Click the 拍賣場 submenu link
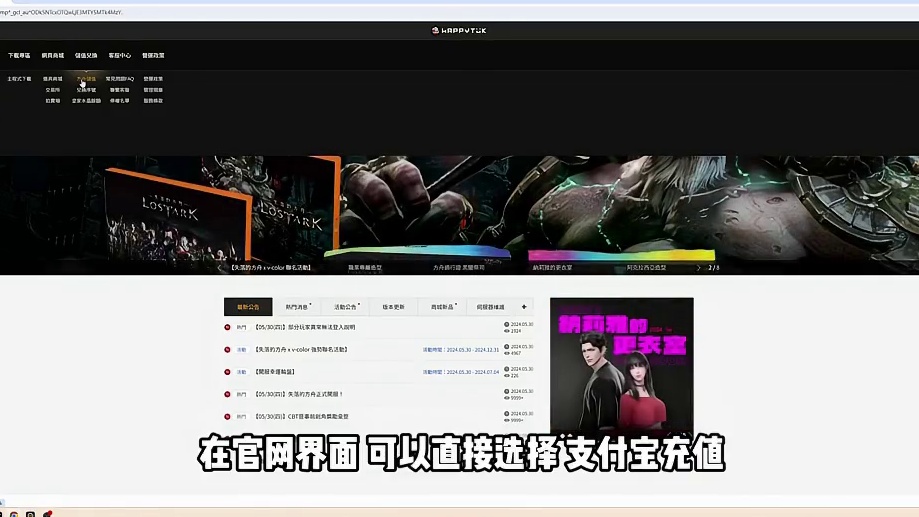This screenshot has width=919, height=517. (x=53, y=101)
